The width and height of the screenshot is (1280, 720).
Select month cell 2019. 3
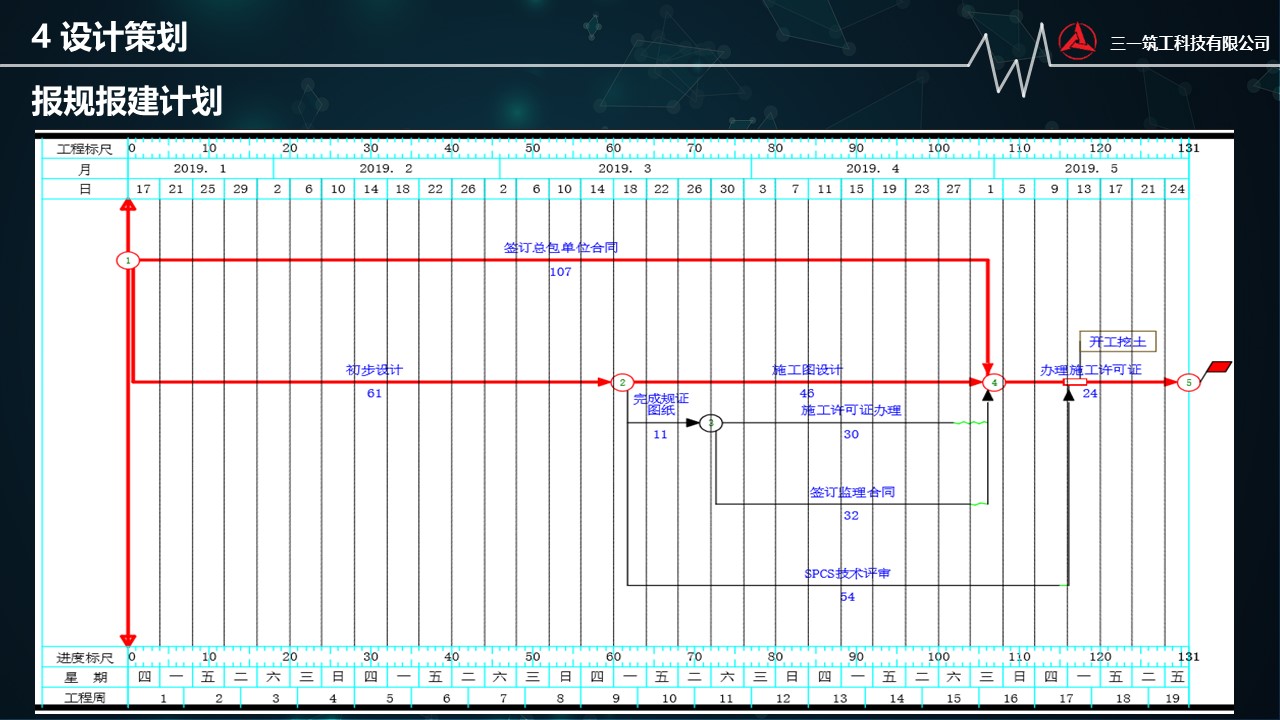(624, 169)
